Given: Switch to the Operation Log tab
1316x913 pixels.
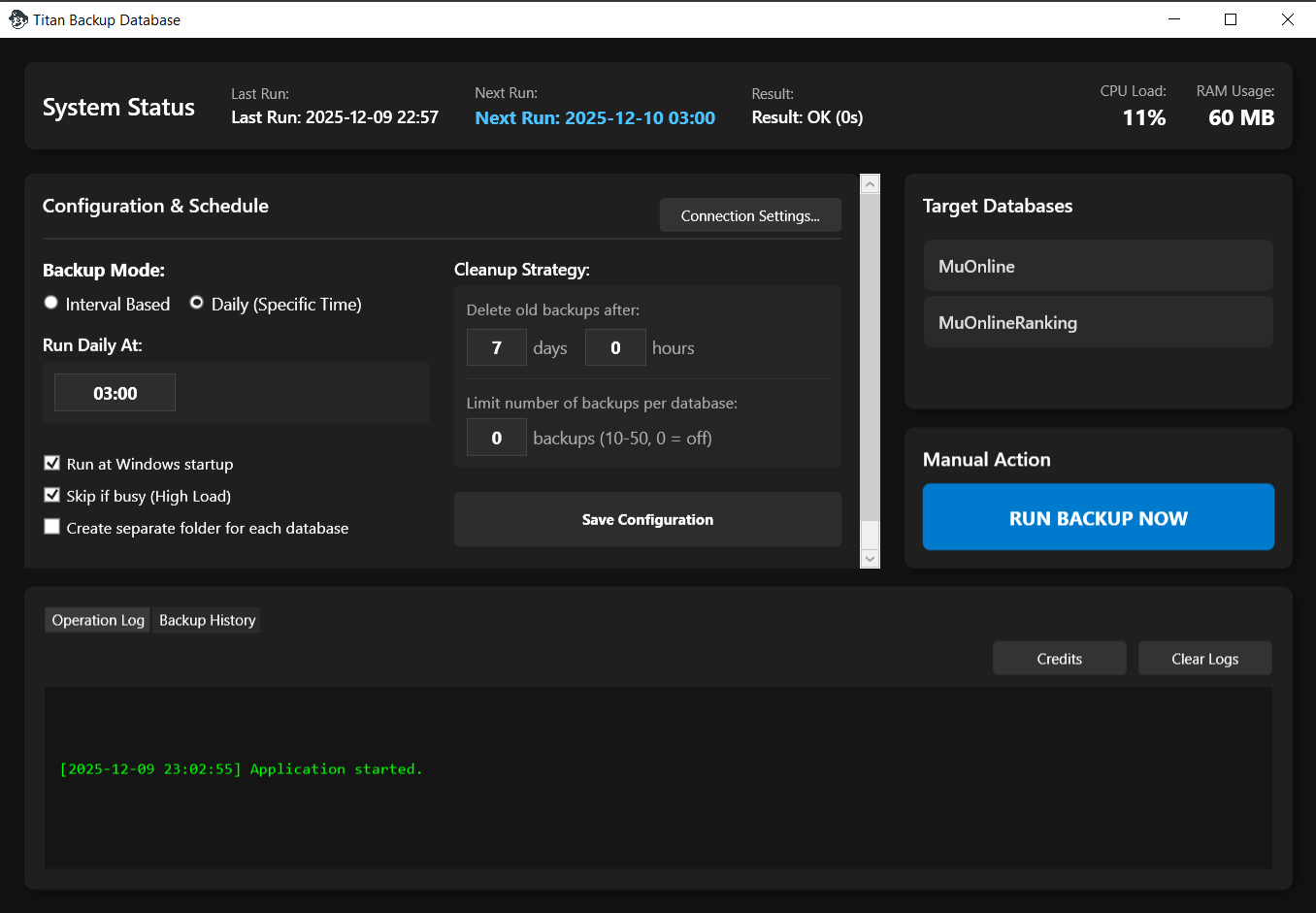Looking at the screenshot, I should tap(98, 620).
